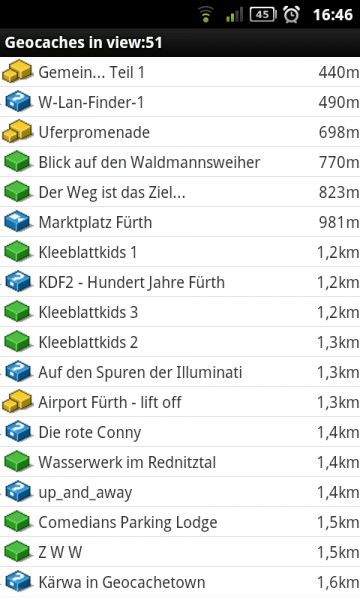
Task: Tap the green traditional cache icon for Kleeblattkids 1
Action: pyautogui.click(x=17, y=252)
